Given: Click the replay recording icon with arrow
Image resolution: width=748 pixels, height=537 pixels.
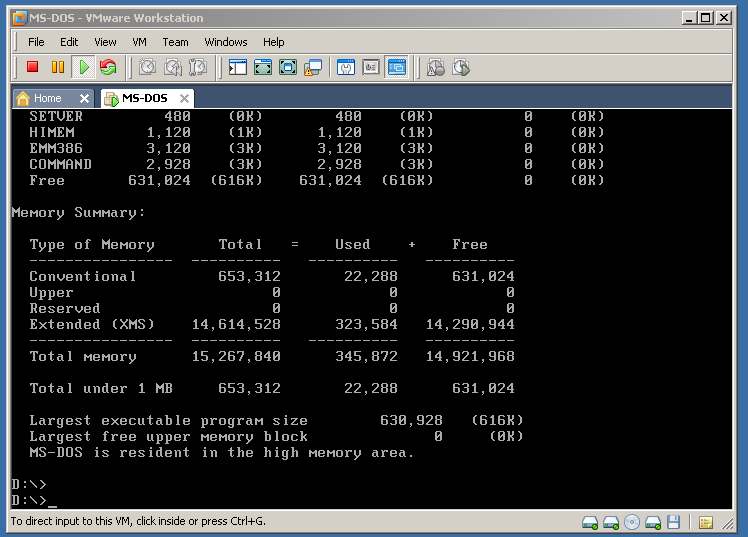Looking at the screenshot, I should [x=461, y=67].
